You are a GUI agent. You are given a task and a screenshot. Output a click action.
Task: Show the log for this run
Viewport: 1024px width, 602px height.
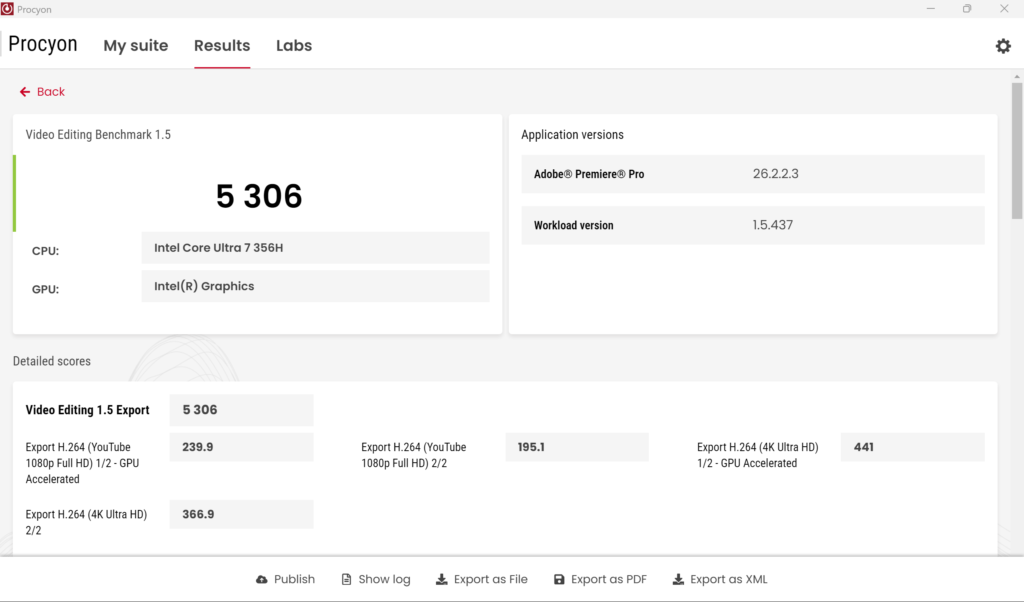pyautogui.click(x=376, y=579)
